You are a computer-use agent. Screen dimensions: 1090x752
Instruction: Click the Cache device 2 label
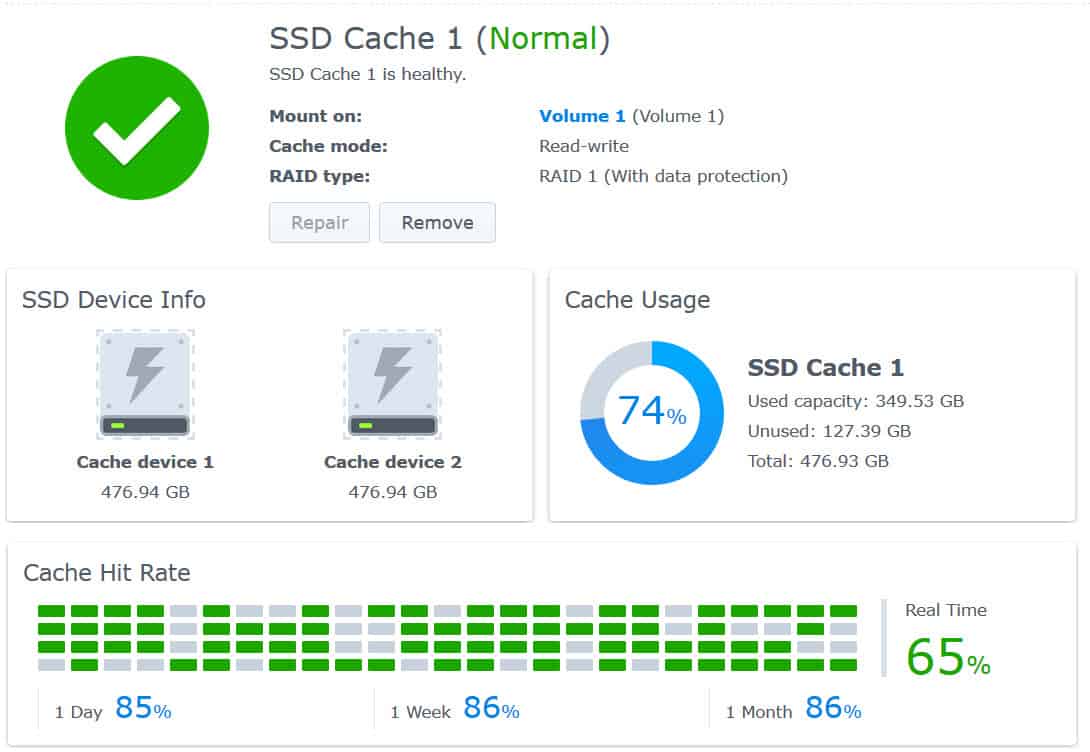(x=393, y=462)
